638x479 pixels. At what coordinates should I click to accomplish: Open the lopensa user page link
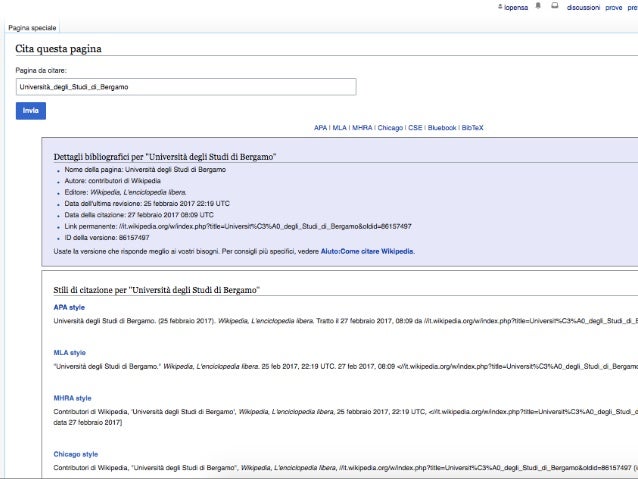[516, 7]
